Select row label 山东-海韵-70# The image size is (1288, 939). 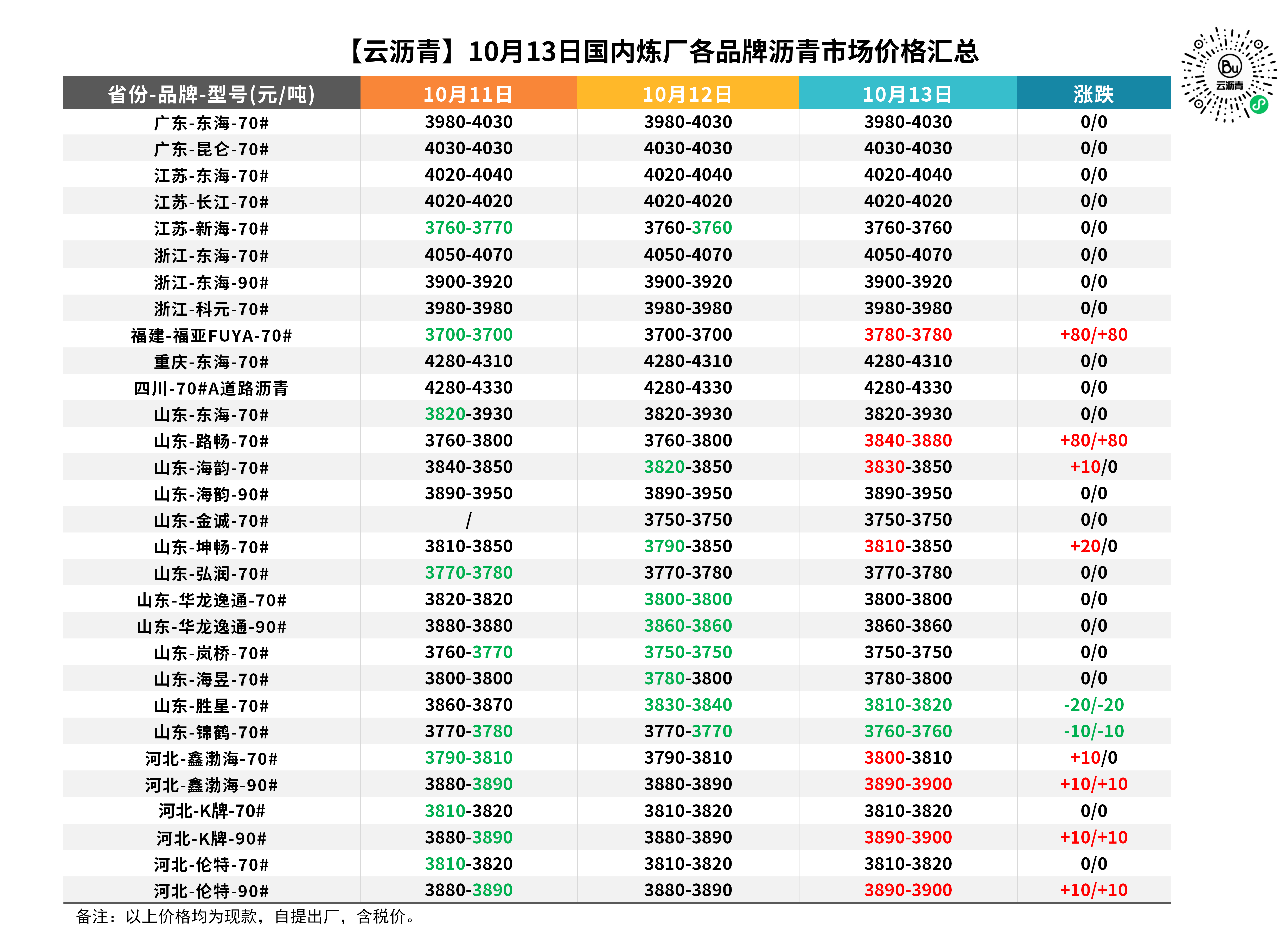(x=211, y=468)
